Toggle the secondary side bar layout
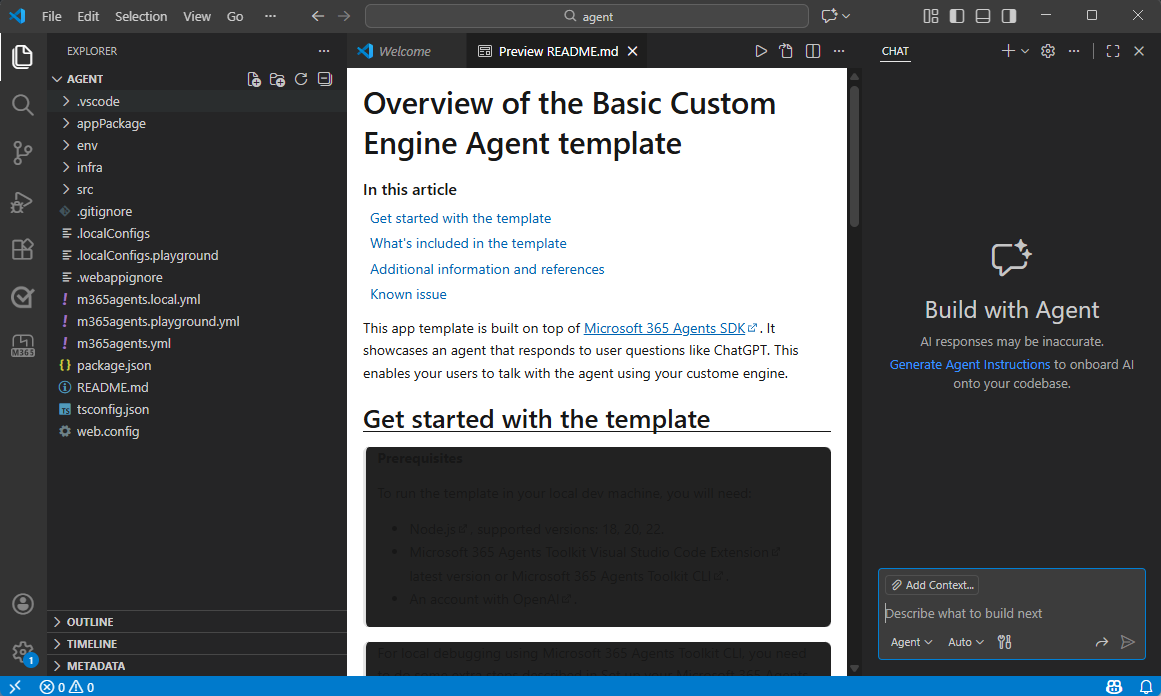The image size is (1161, 696). 1008,16
